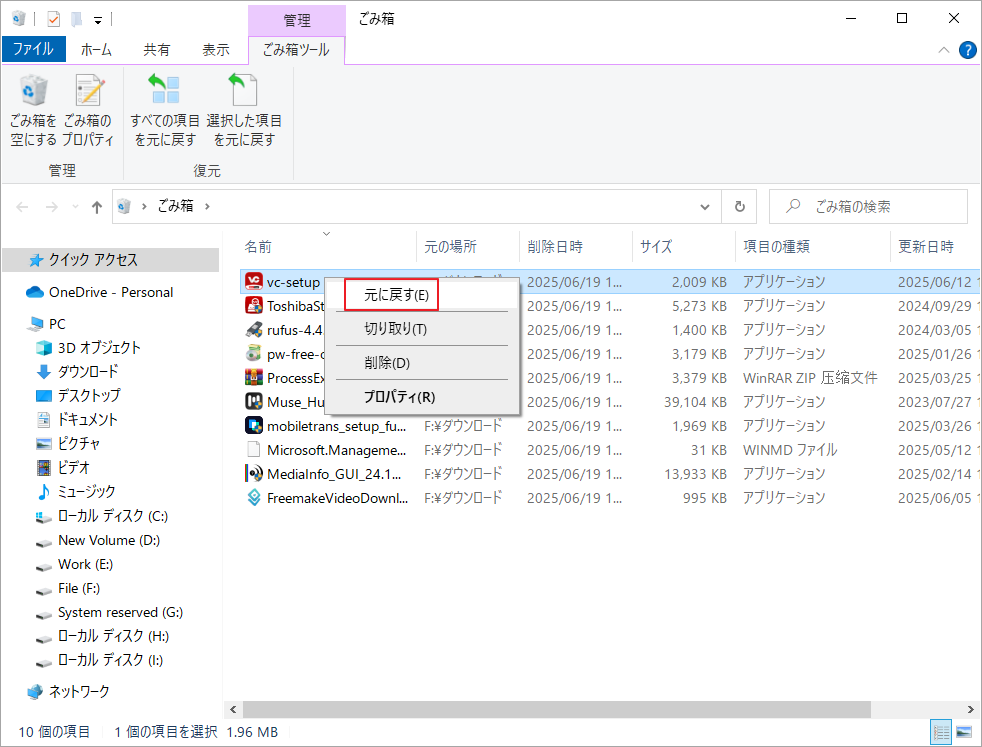
Task: Go back with the left arrow button
Action: [x=23, y=207]
